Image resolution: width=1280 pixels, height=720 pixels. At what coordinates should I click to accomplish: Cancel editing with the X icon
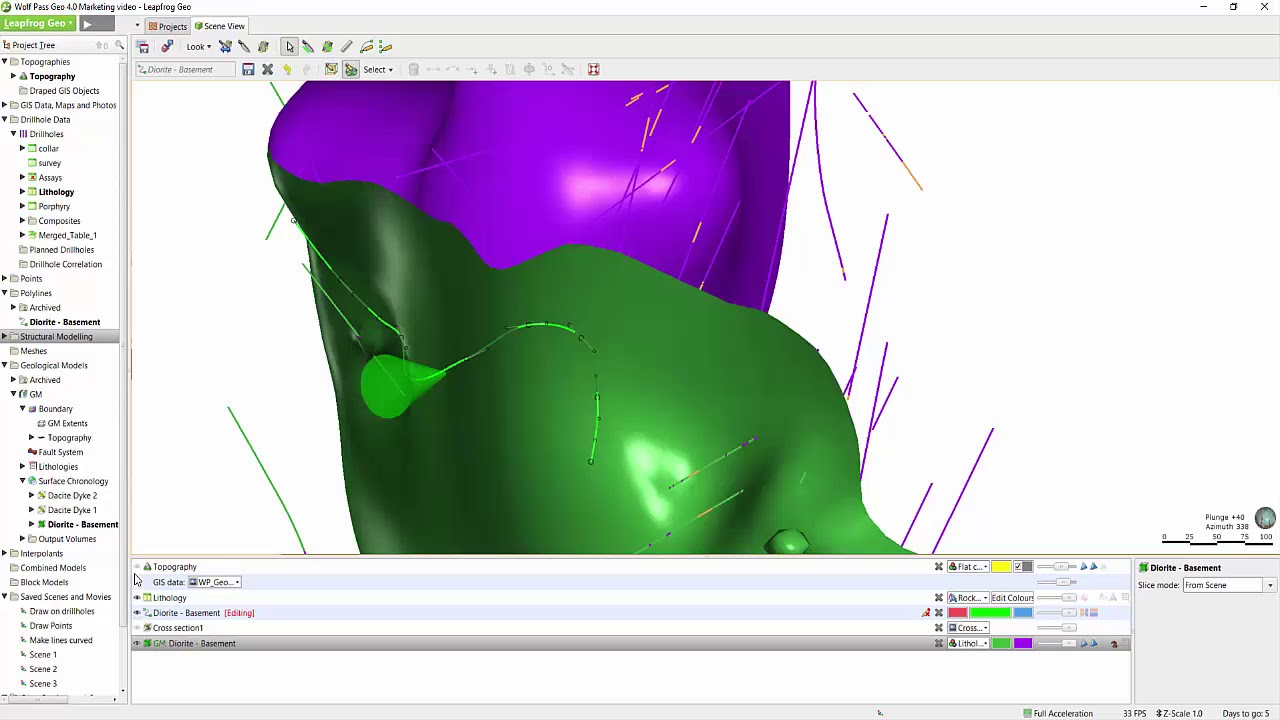click(267, 70)
